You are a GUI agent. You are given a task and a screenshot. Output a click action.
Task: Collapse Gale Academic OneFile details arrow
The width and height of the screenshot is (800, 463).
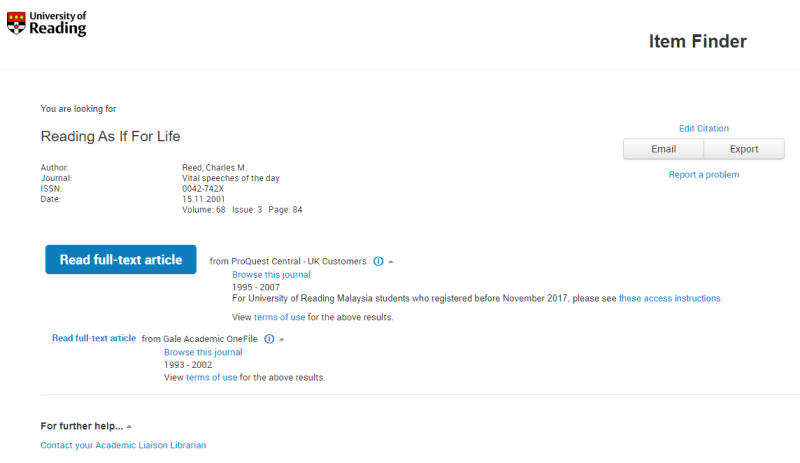282,339
